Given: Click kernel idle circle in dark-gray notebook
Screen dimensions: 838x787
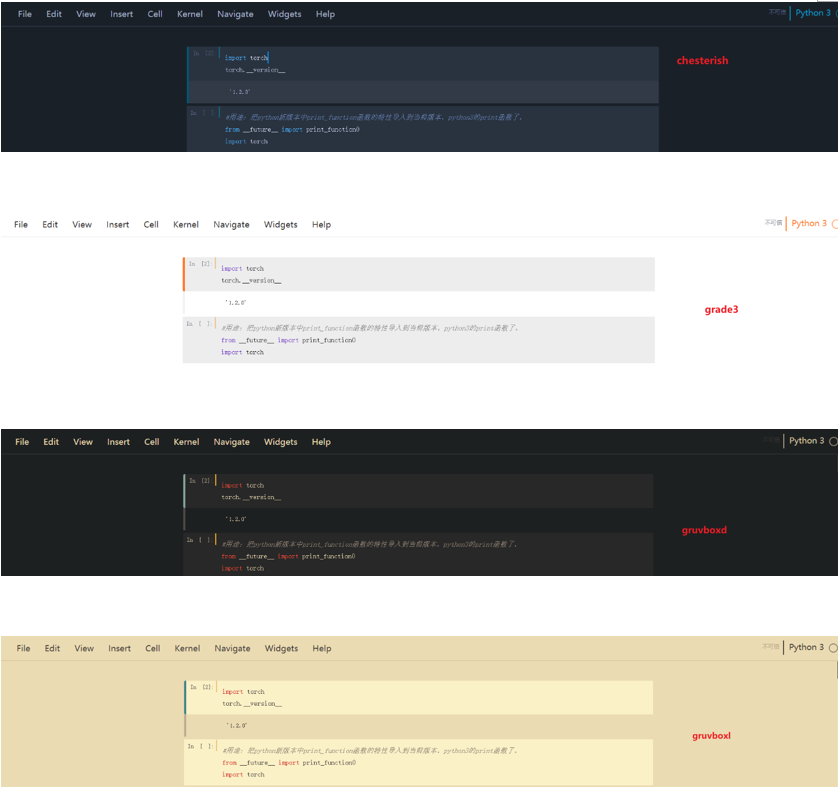Looking at the screenshot, I should (833, 441).
